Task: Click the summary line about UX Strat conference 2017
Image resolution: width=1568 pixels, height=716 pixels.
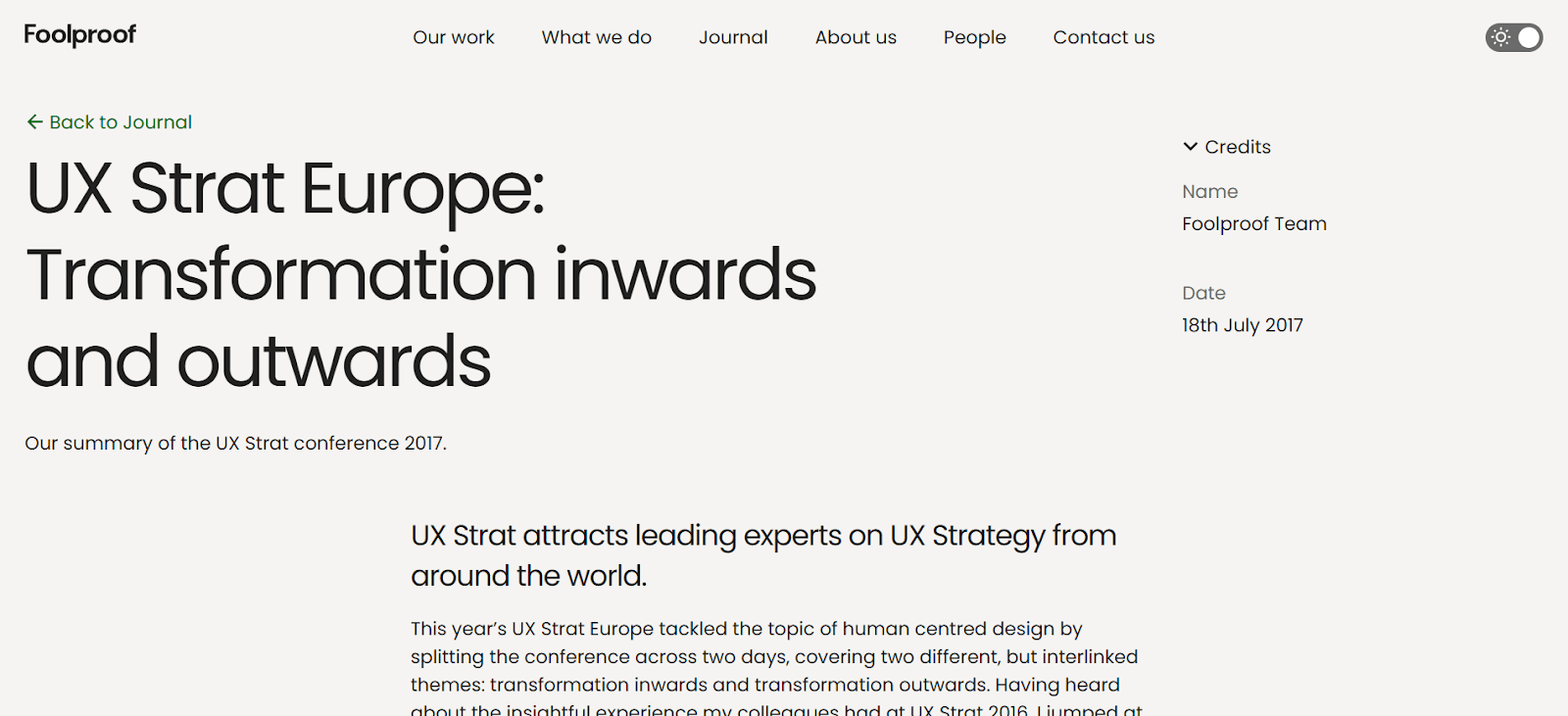Action: [x=236, y=444]
